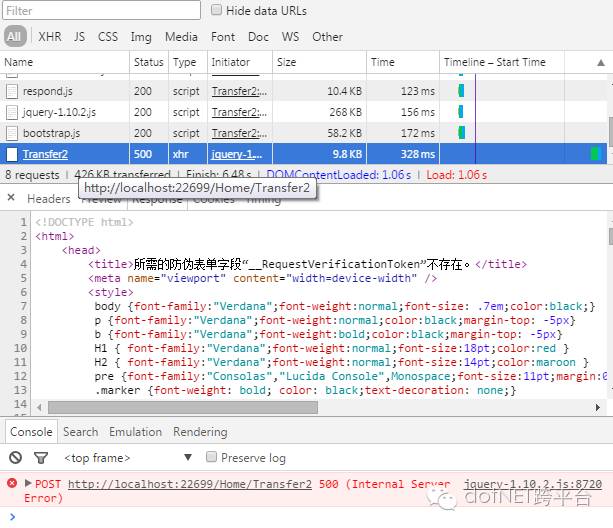This screenshot has width=613, height=528.
Task: Click the sort arrow in Timeline header
Action: (601, 63)
